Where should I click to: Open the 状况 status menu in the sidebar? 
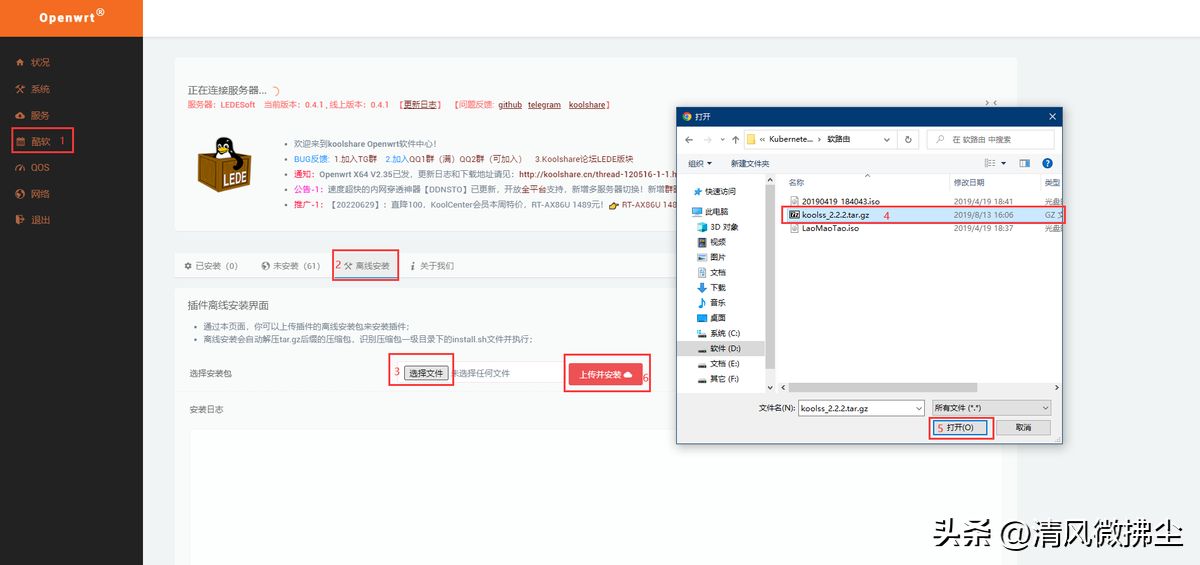click(x=32, y=62)
